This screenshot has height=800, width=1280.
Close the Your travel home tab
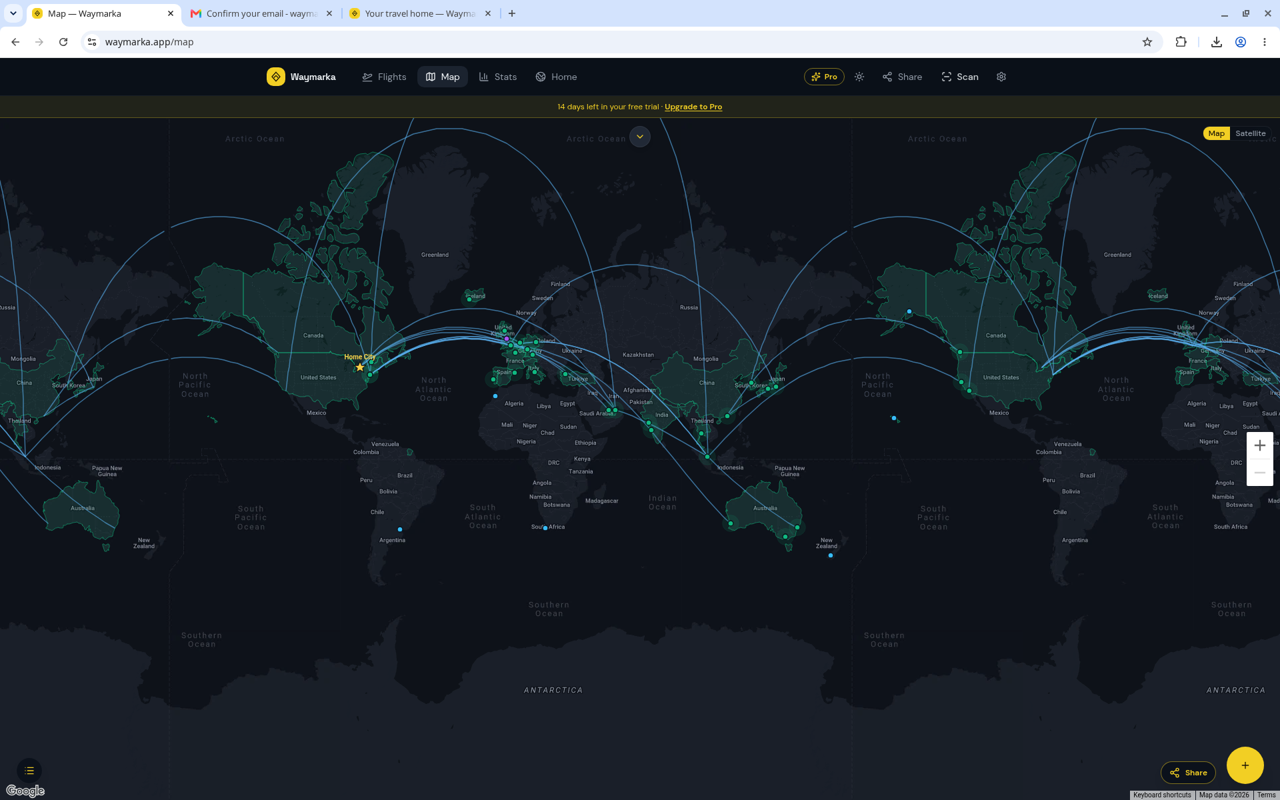coord(488,14)
